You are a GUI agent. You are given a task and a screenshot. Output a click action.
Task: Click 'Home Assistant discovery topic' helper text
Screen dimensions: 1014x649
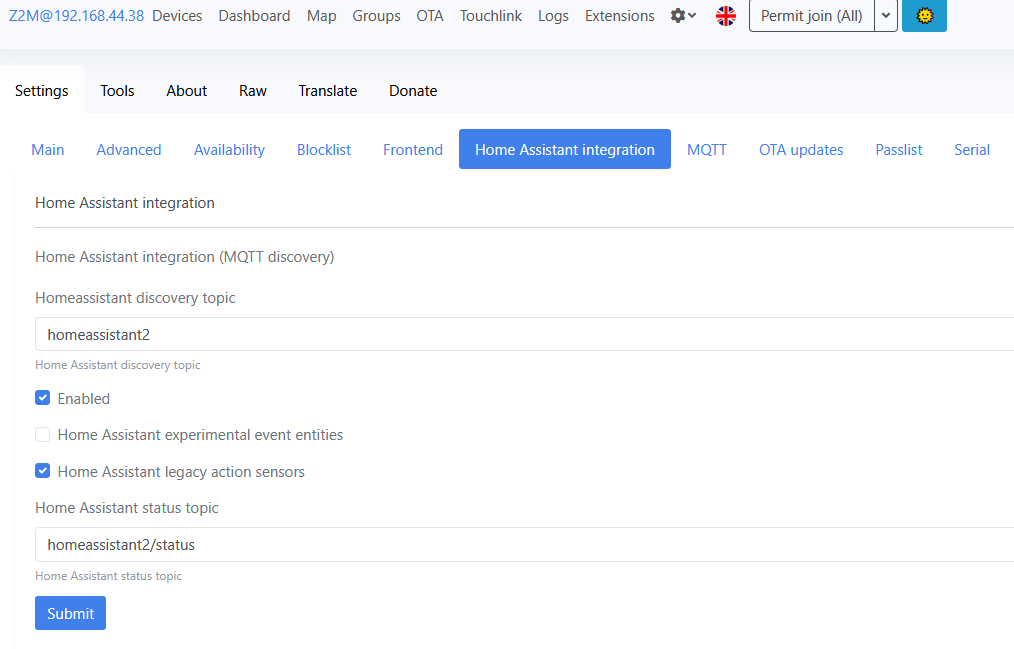(118, 365)
